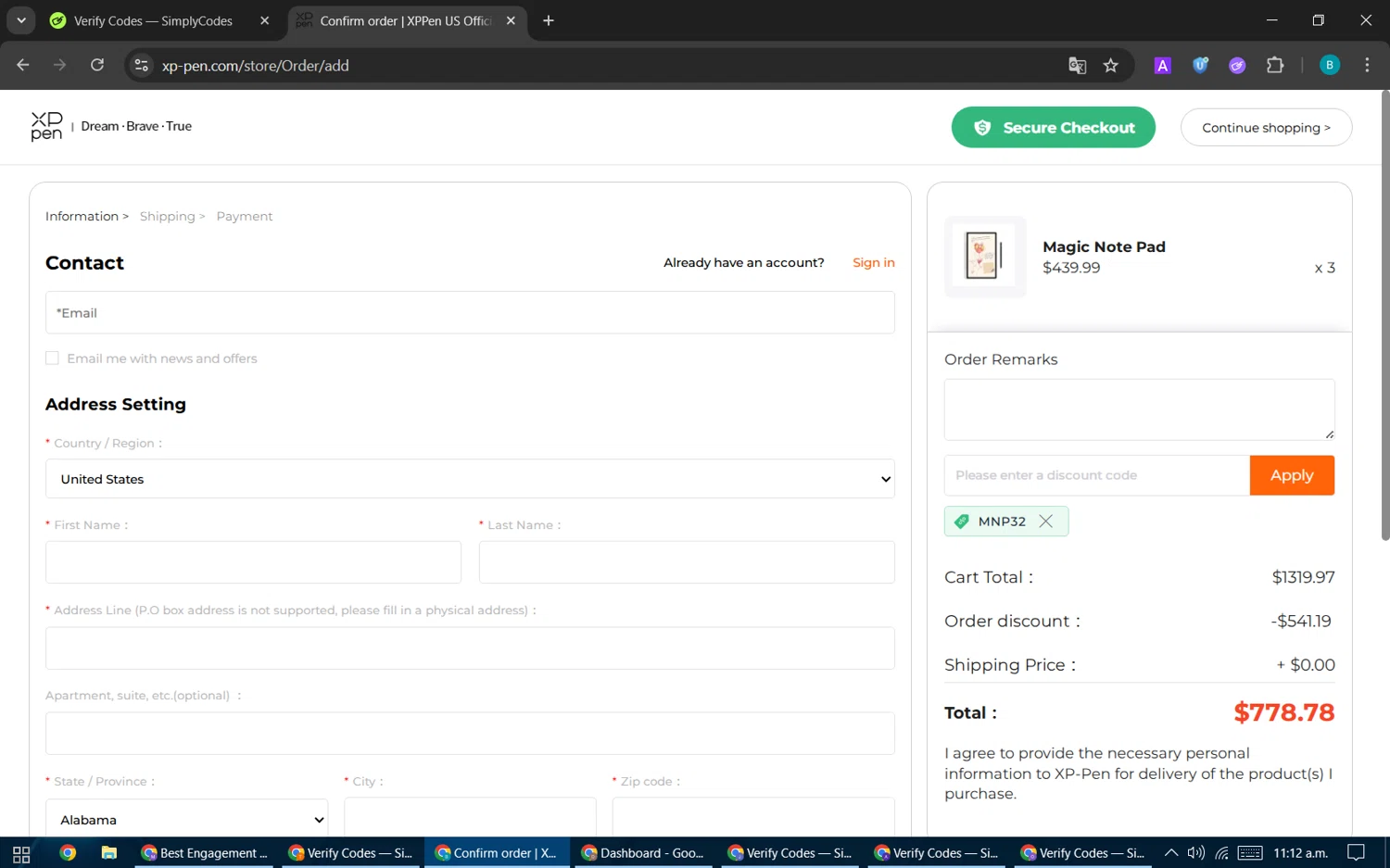Open a new browser tab
The height and width of the screenshot is (868, 1390).
[x=549, y=20]
